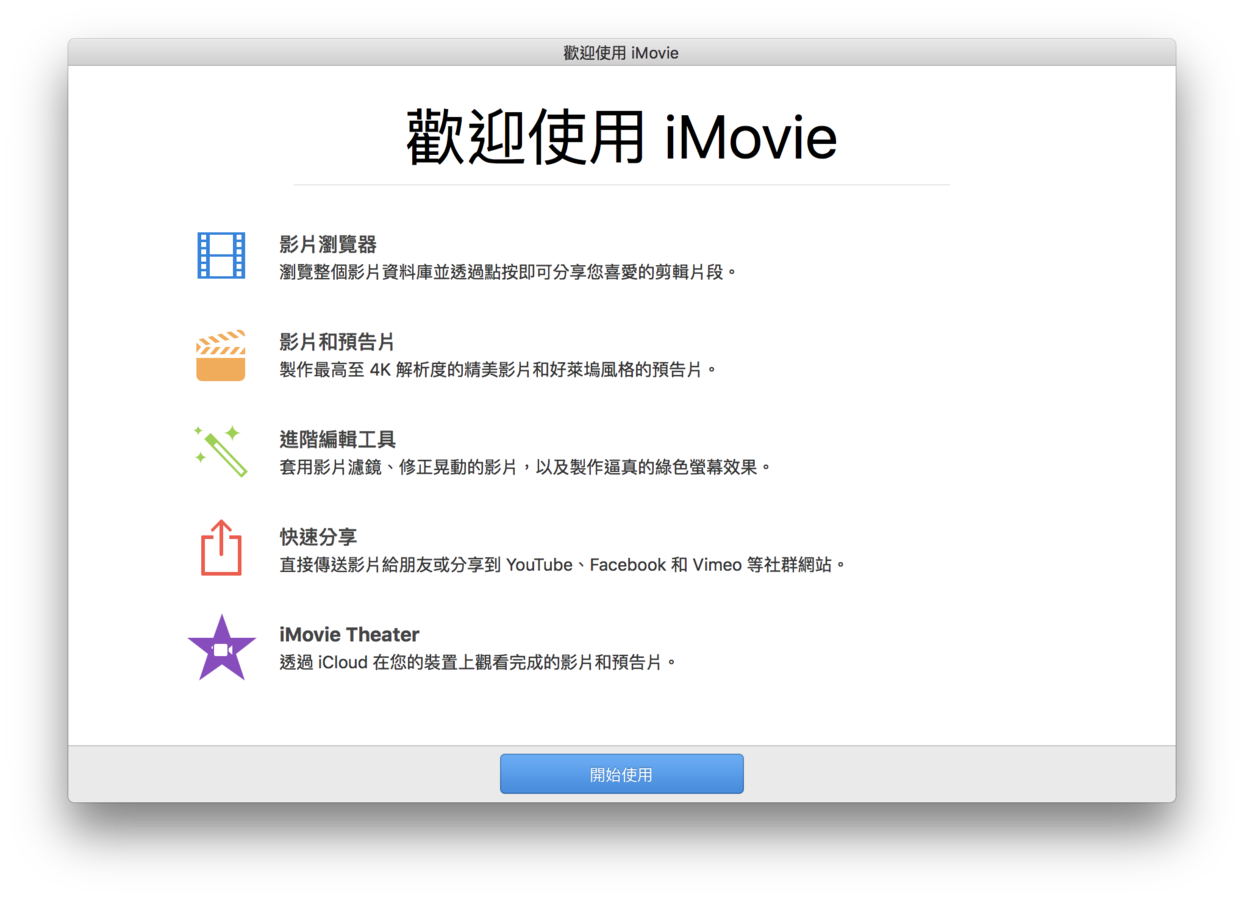Click the description mentioning 綠色螢幕效果

click(526, 467)
